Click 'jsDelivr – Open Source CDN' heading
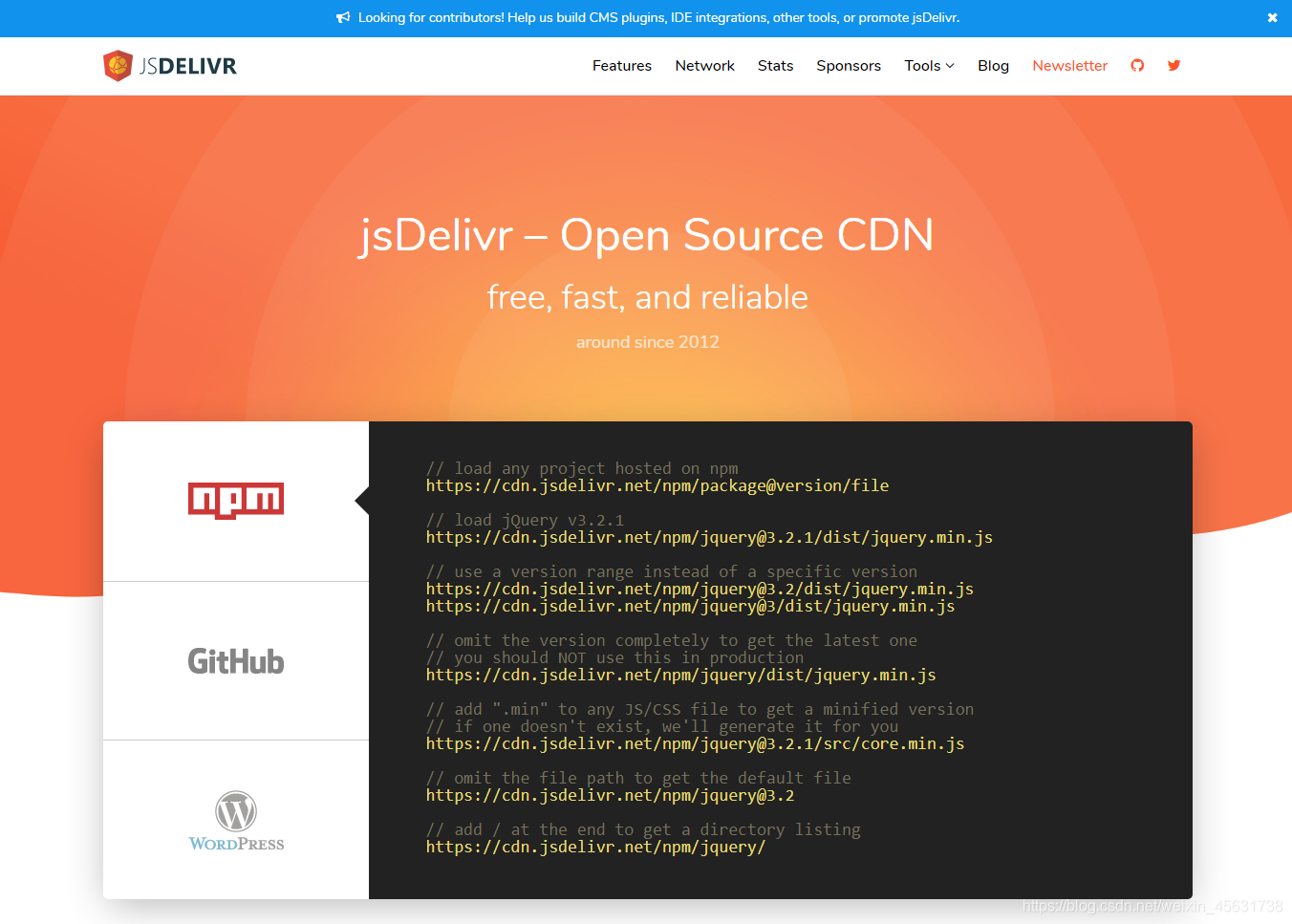Image resolution: width=1292 pixels, height=924 pixels. tap(646, 235)
